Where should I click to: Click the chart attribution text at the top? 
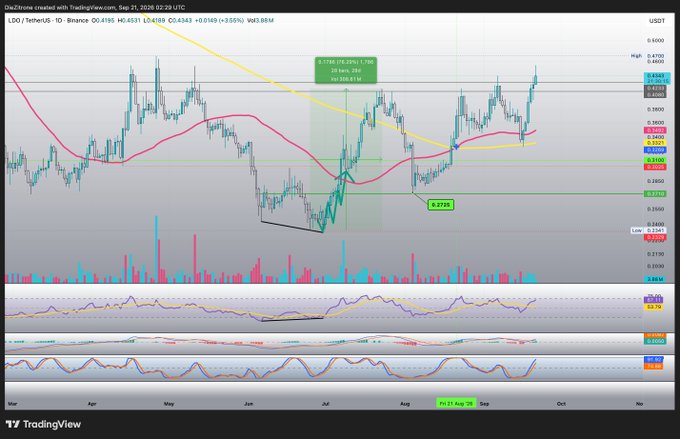(95, 7)
